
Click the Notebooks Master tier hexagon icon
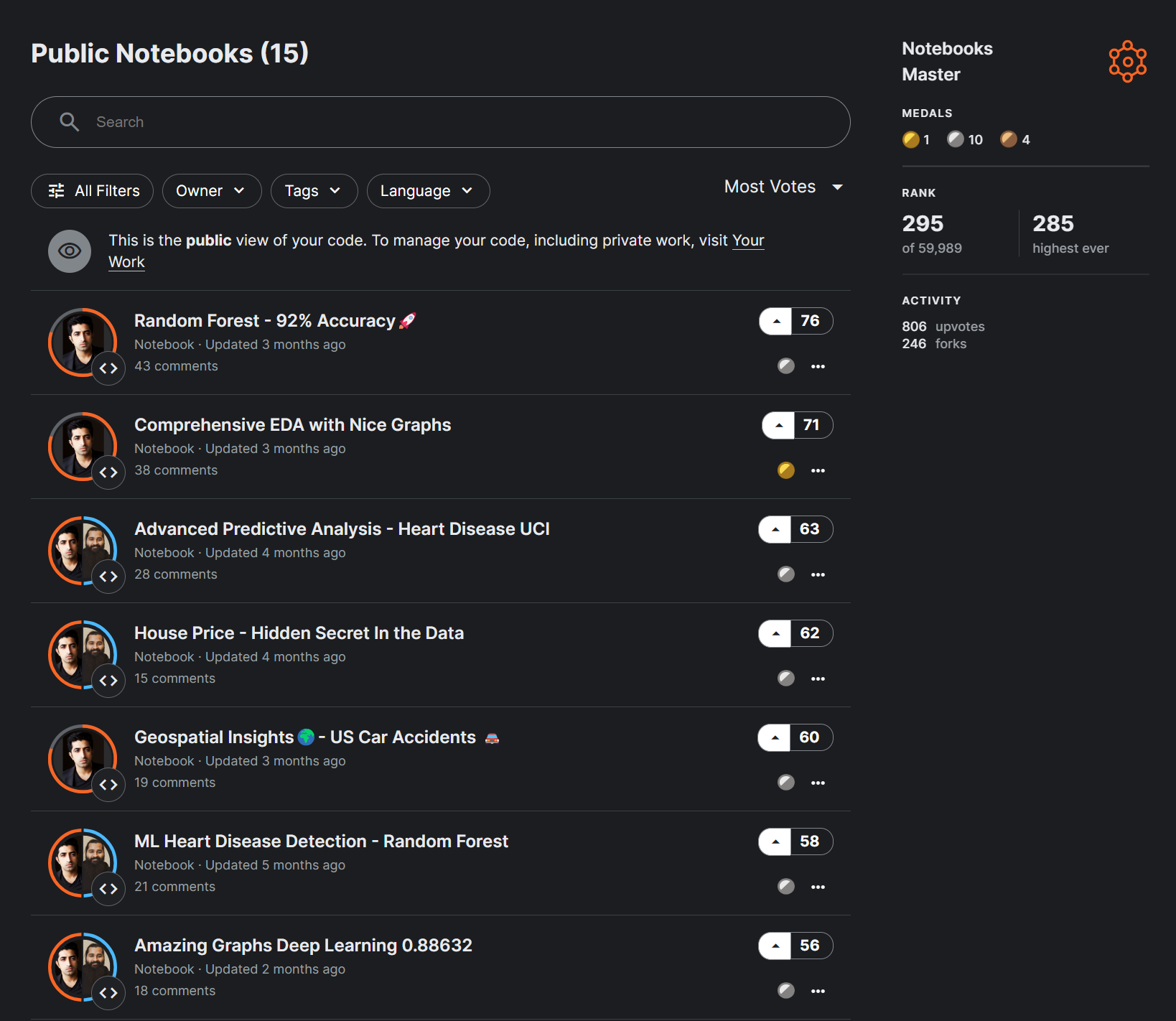[1127, 61]
